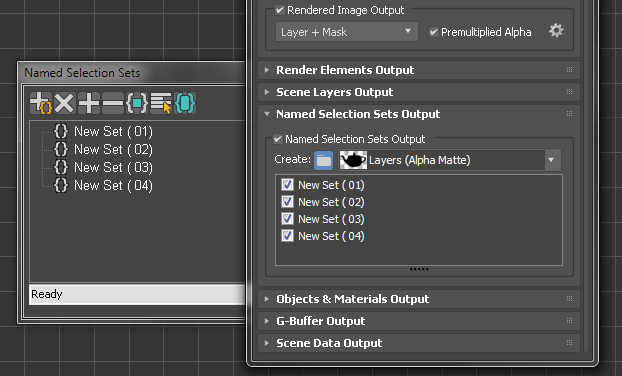Click the Remove (X) set icon
This screenshot has height=376, width=622.
coord(64,103)
